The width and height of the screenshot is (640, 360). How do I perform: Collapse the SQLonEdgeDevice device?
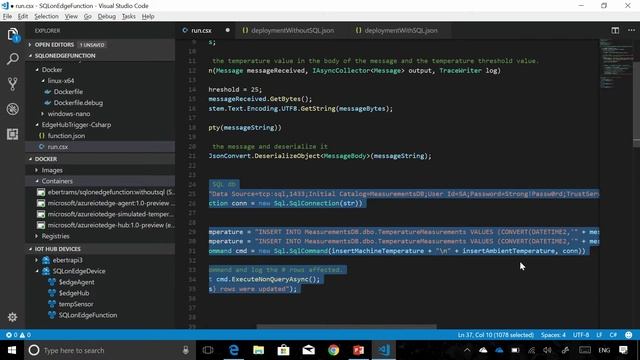tap(37, 271)
